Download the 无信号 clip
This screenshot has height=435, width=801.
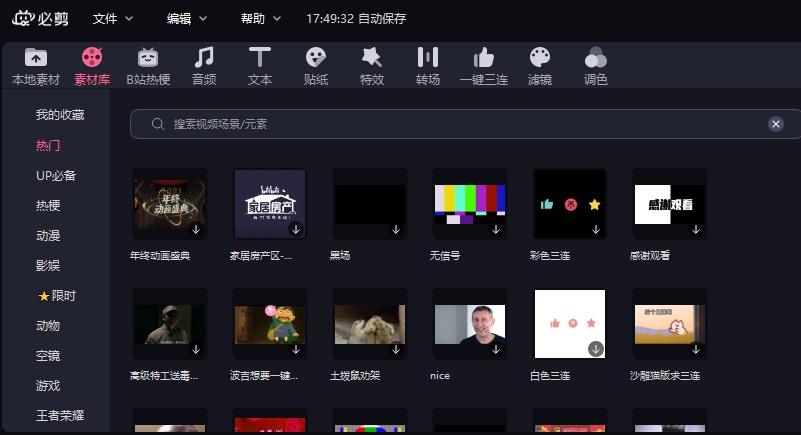pos(496,230)
